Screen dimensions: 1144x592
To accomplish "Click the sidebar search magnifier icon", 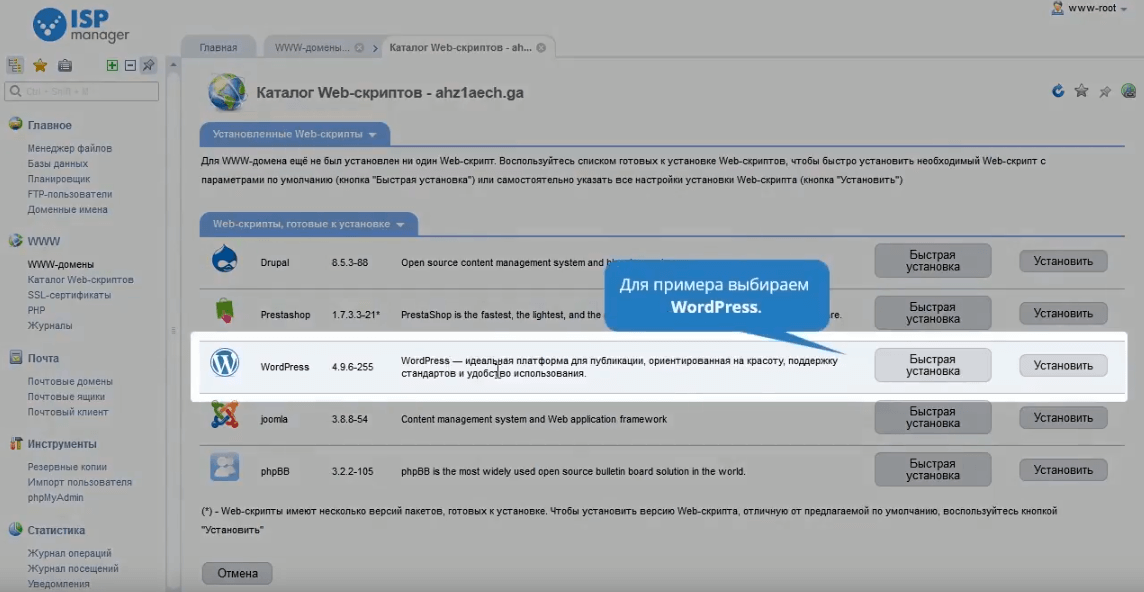I will pyautogui.click(x=15, y=91).
